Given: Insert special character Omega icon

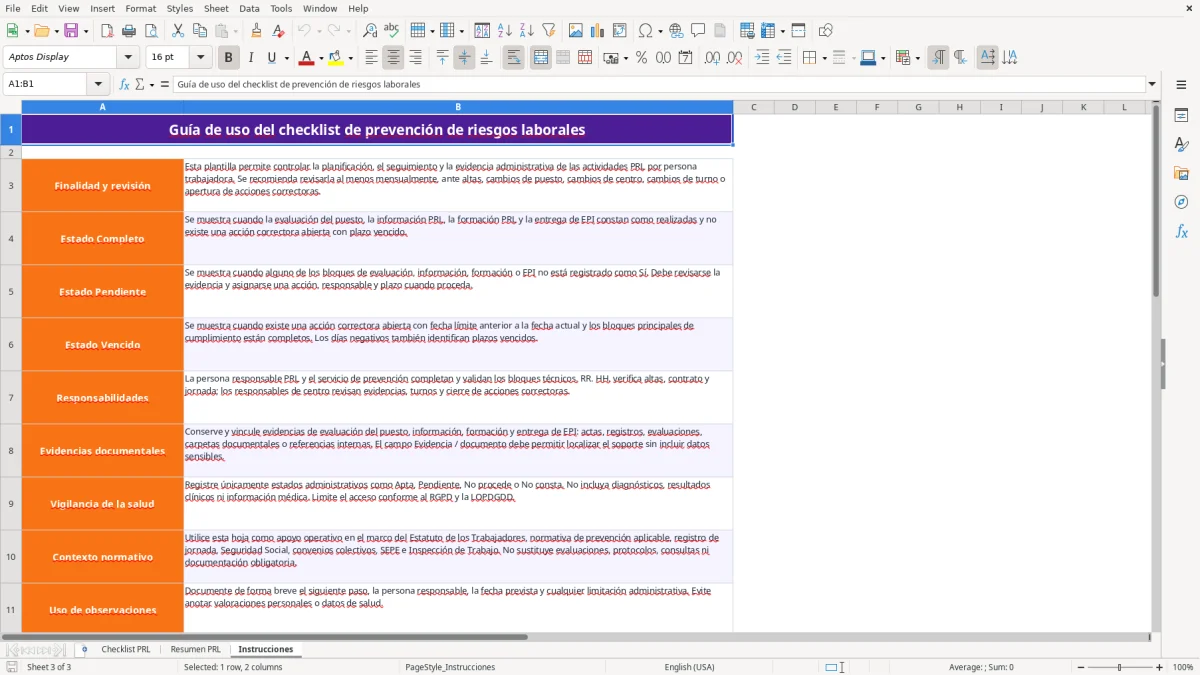Looking at the screenshot, I should (646, 31).
